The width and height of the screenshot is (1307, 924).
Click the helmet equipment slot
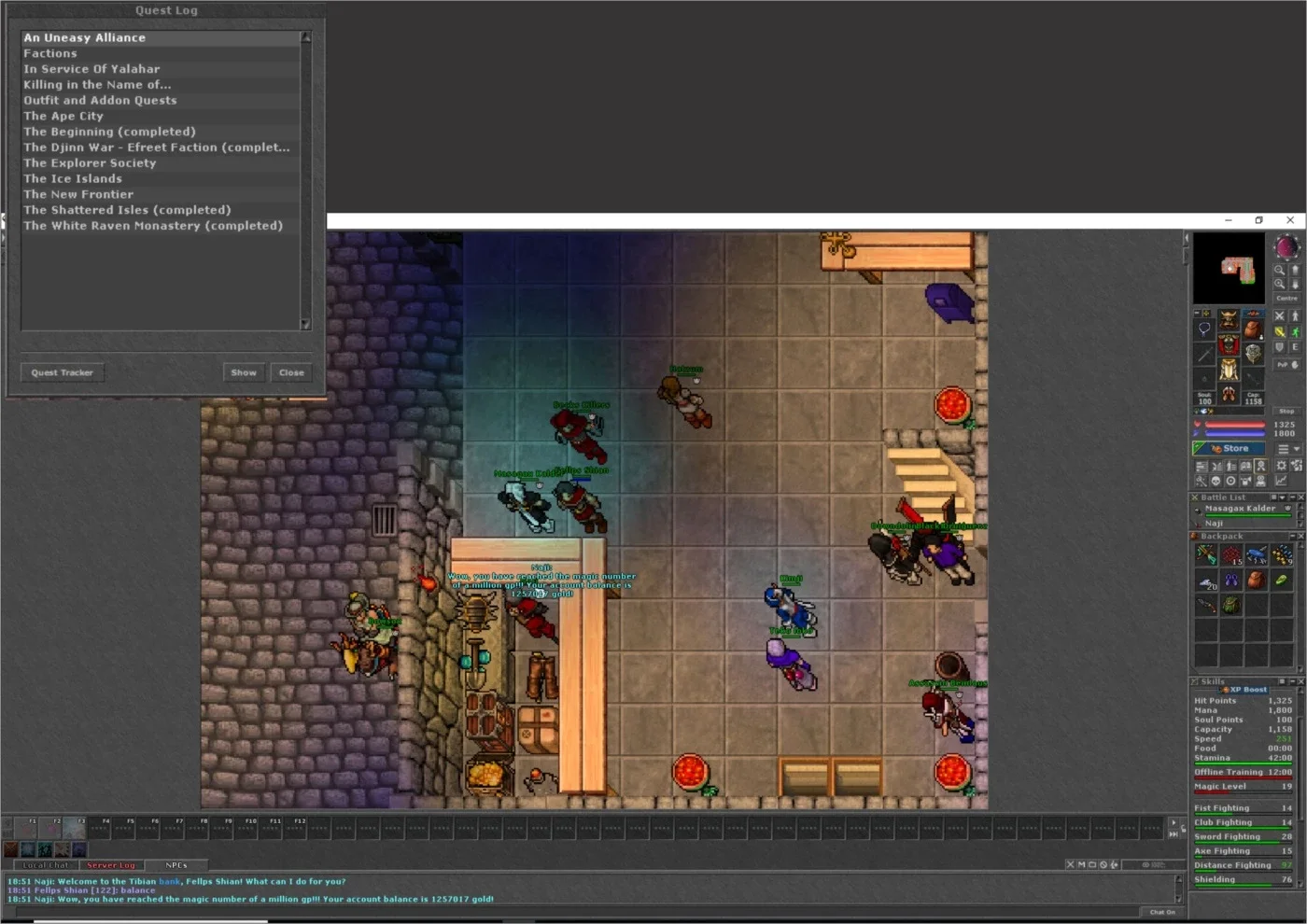tap(1229, 320)
